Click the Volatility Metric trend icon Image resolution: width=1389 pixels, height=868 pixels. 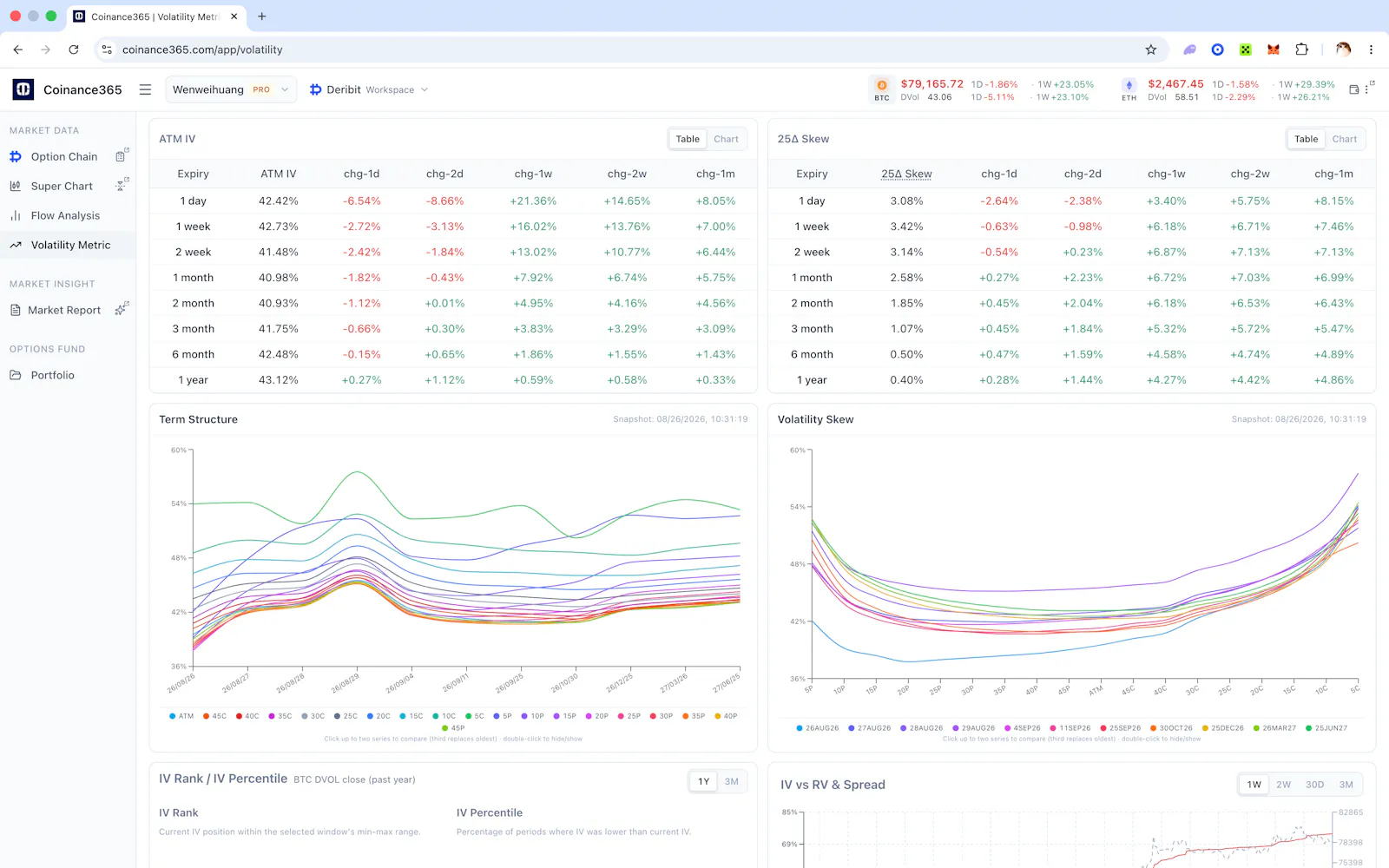(16, 245)
